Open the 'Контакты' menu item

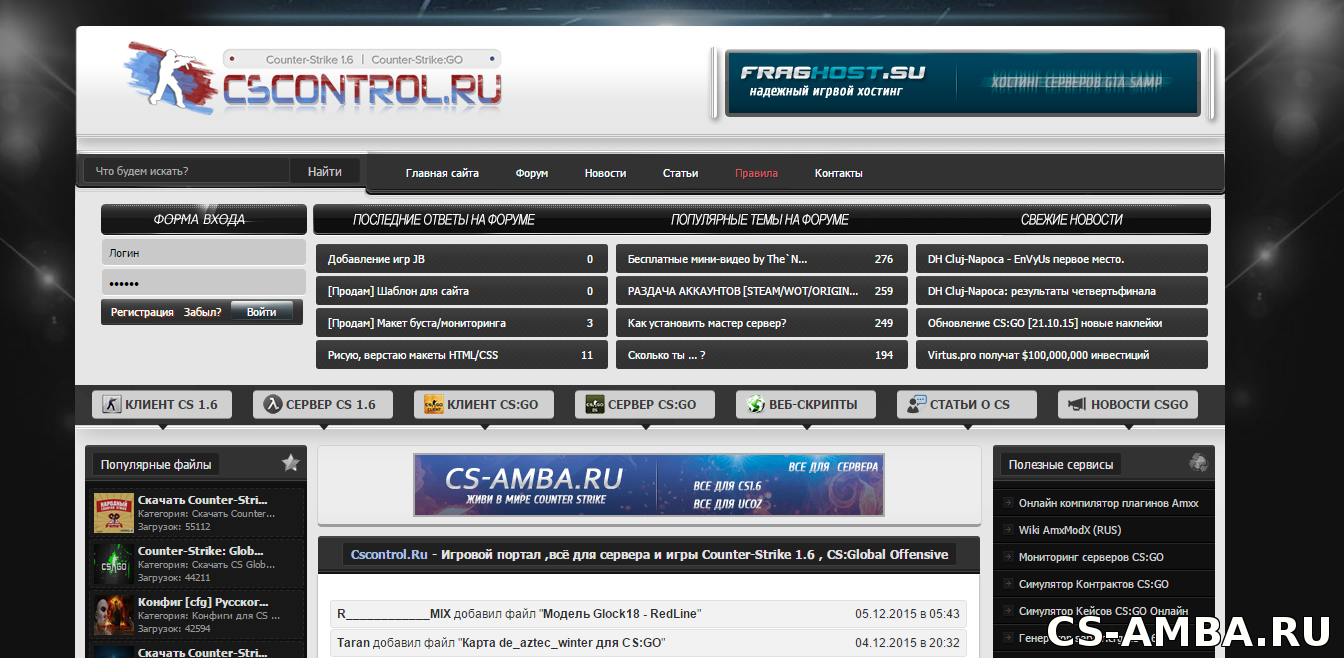click(838, 173)
